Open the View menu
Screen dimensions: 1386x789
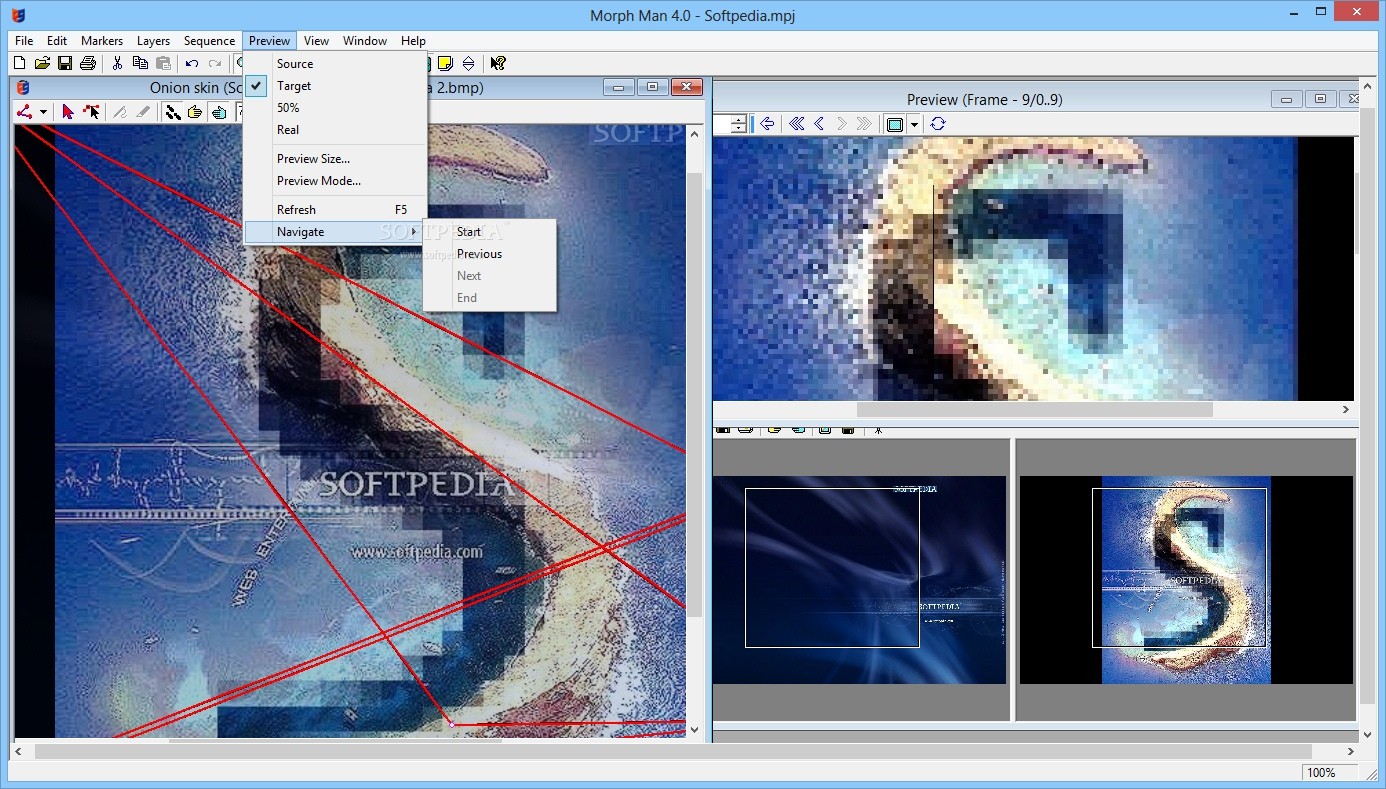point(317,41)
